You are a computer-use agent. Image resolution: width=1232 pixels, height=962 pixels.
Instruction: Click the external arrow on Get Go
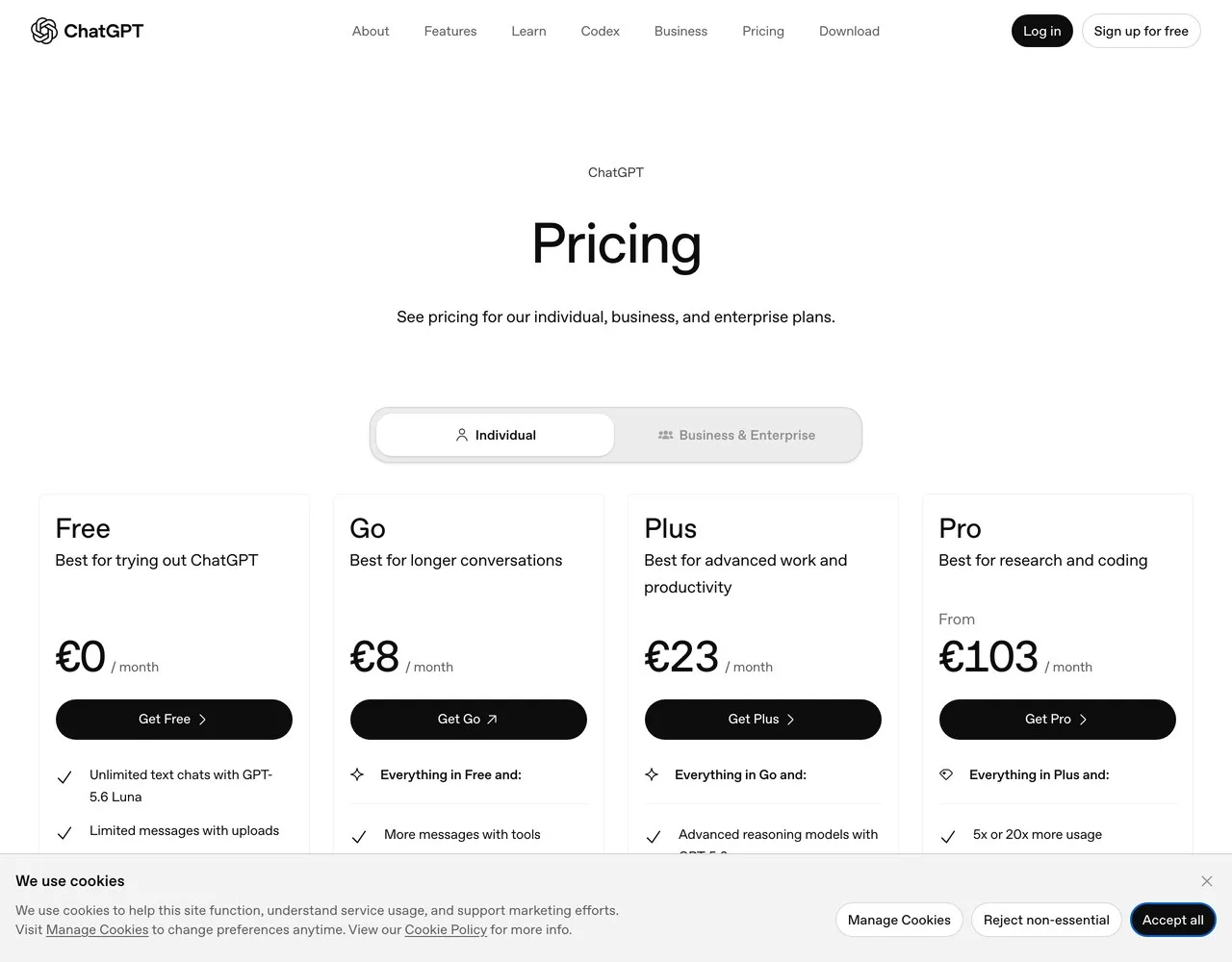492,720
